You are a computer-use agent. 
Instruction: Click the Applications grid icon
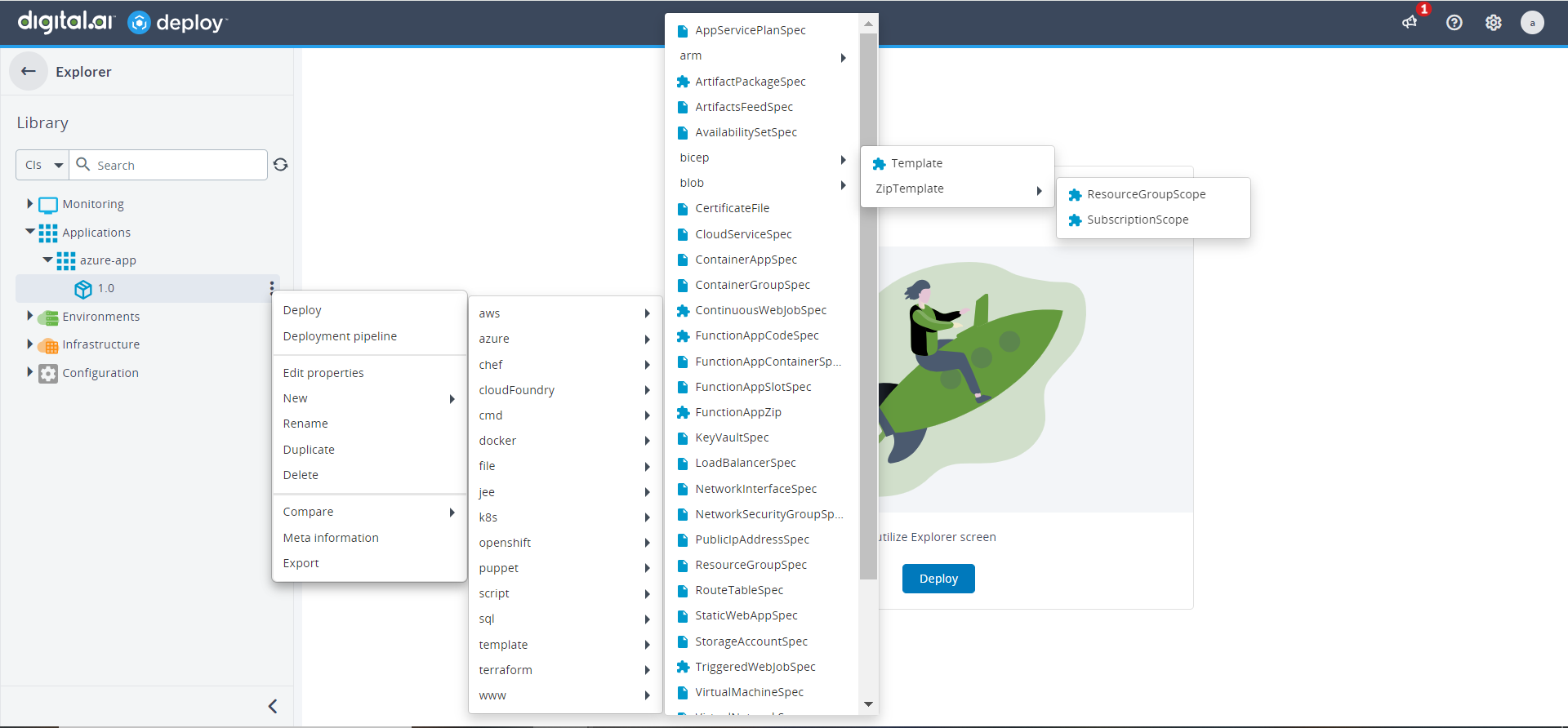pyautogui.click(x=48, y=233)
